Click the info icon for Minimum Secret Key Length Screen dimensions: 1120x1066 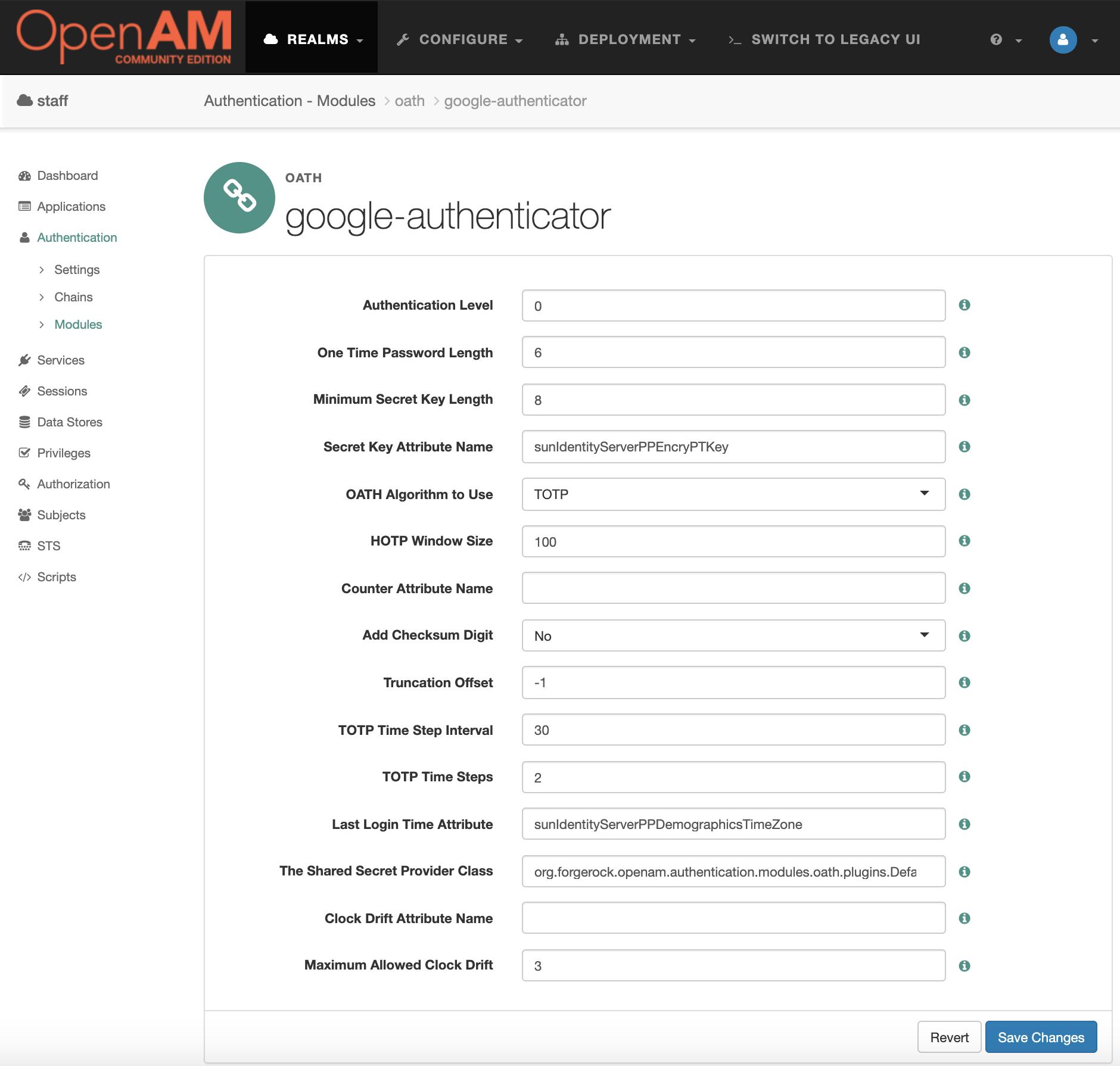click(x=965, y=400)
